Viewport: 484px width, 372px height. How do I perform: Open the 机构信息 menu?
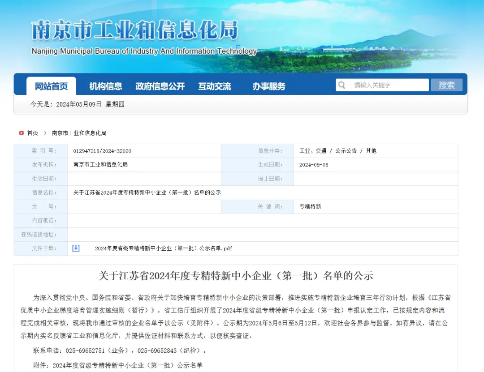106,86
